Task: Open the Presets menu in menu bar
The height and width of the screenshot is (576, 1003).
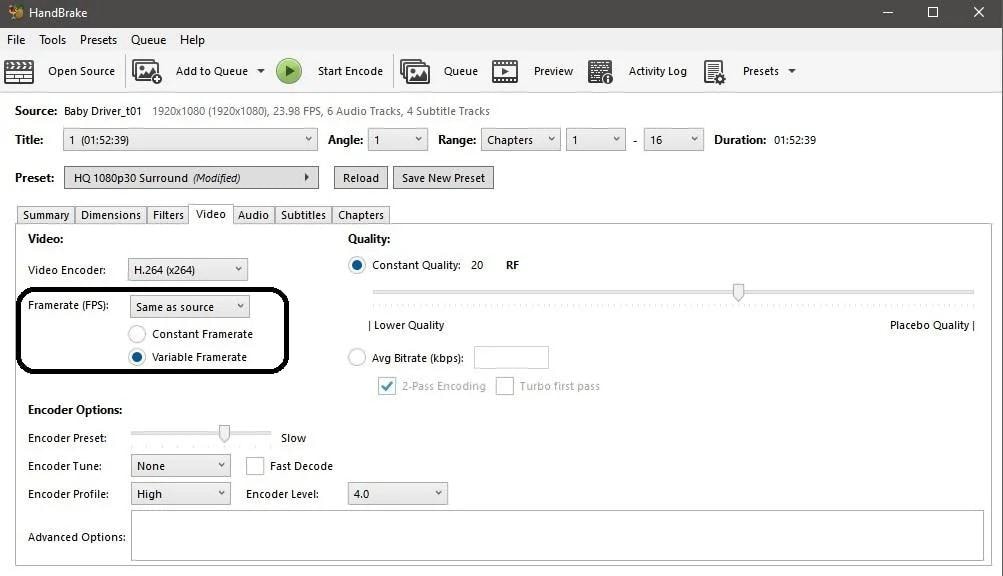Action: tap(99, 40)
